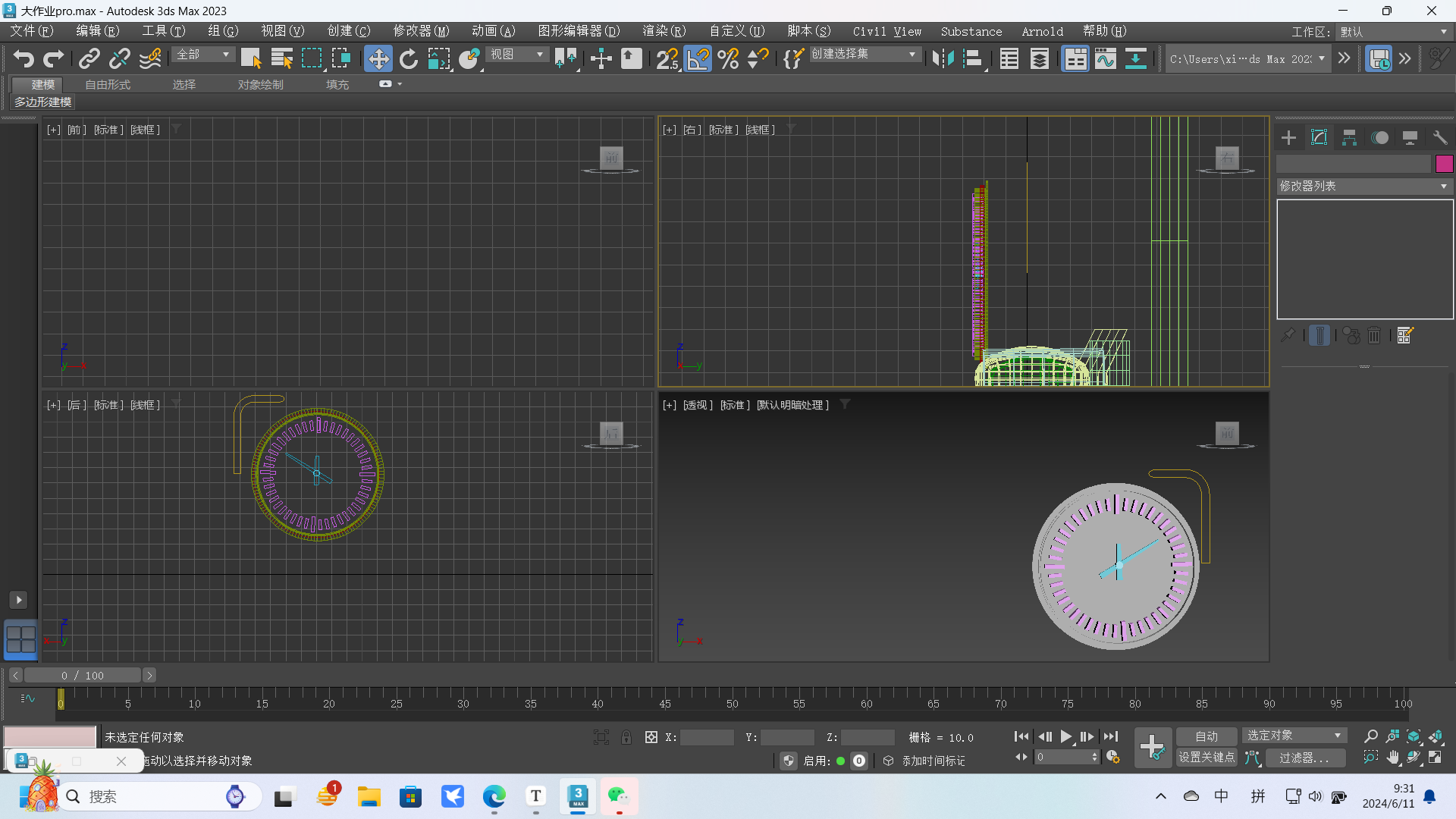Click Remove modifier trash icon

click(1374, 335)
